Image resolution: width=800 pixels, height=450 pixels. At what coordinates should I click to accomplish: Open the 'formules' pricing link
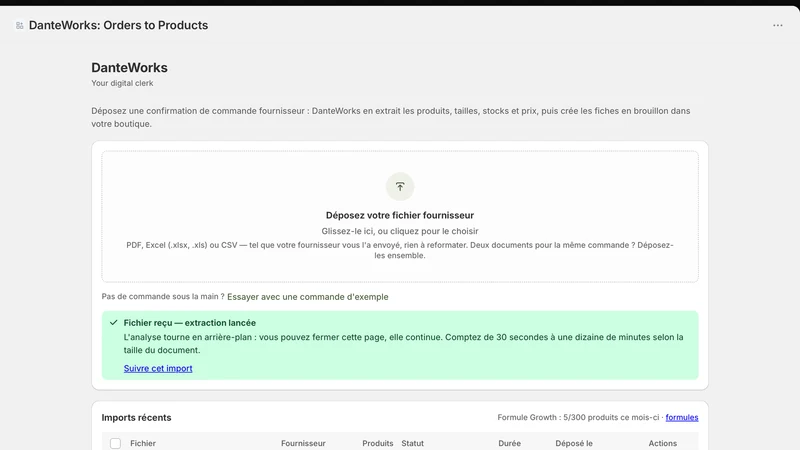tap(682, 417)
